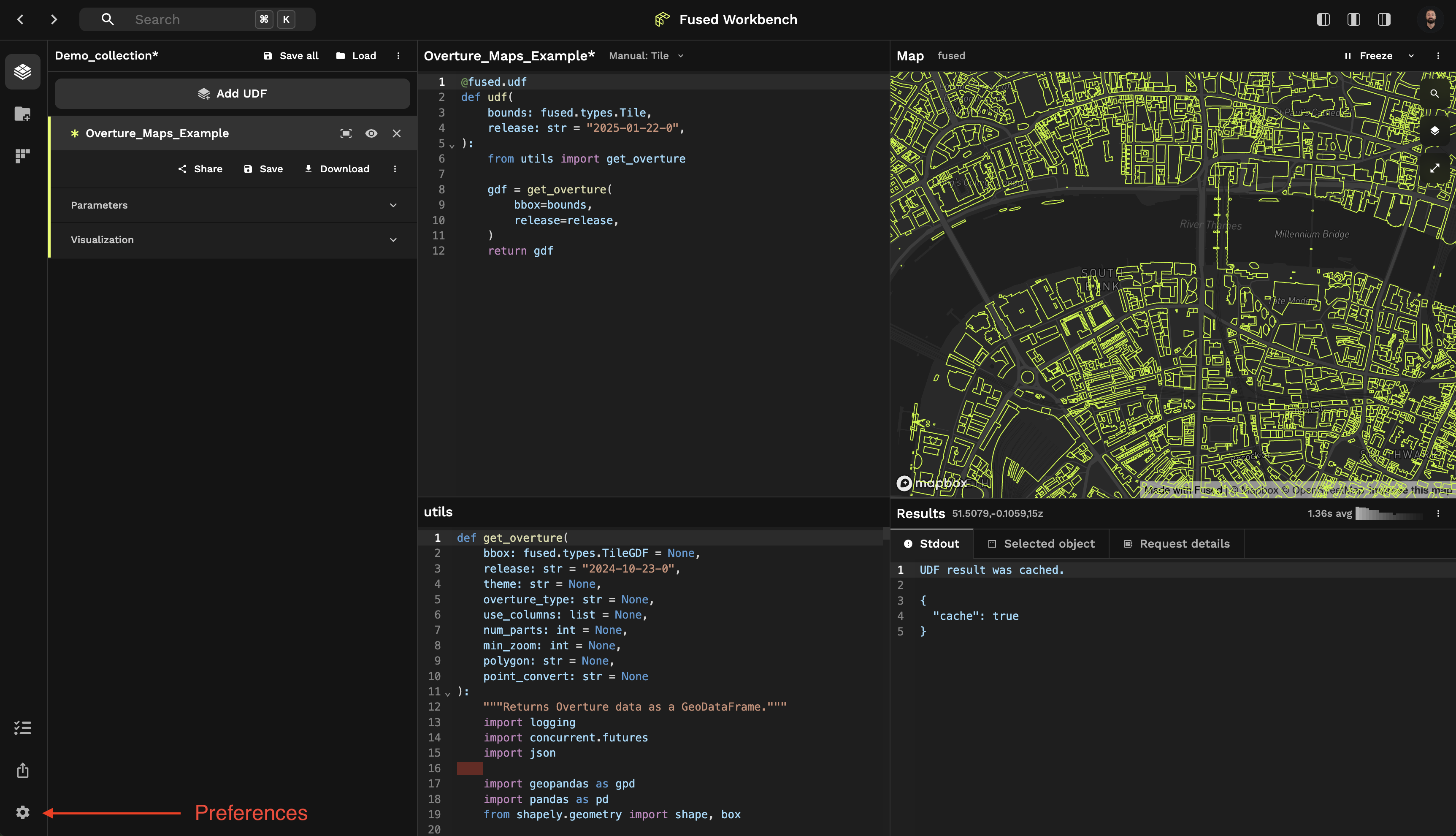Click the Search input field

(198, 19)
